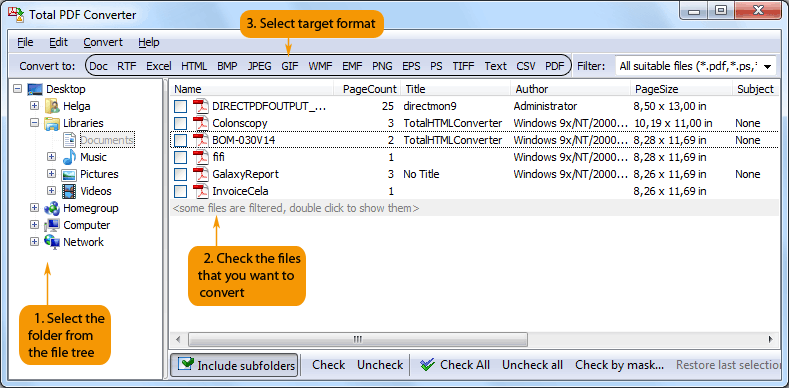Check the InvoiceCela file checkbox

pos(181,192)
